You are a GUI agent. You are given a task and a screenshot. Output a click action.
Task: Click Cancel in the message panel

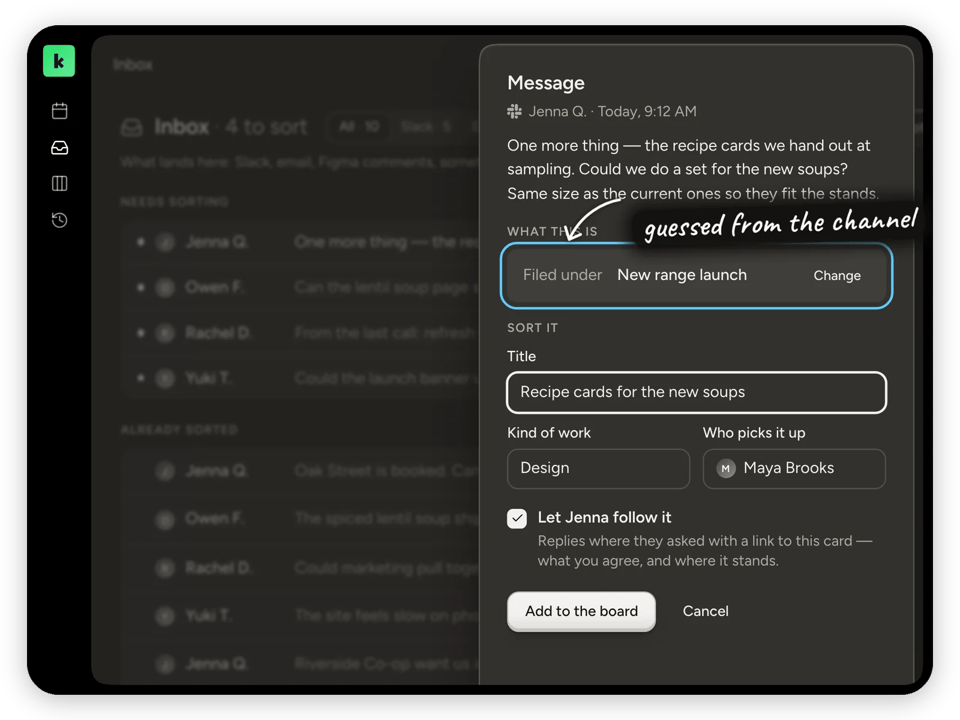[705, 611]
